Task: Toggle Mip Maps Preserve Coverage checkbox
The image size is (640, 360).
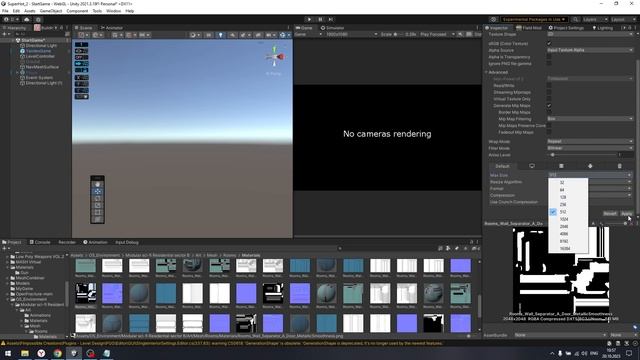Action: pos(549,125)
